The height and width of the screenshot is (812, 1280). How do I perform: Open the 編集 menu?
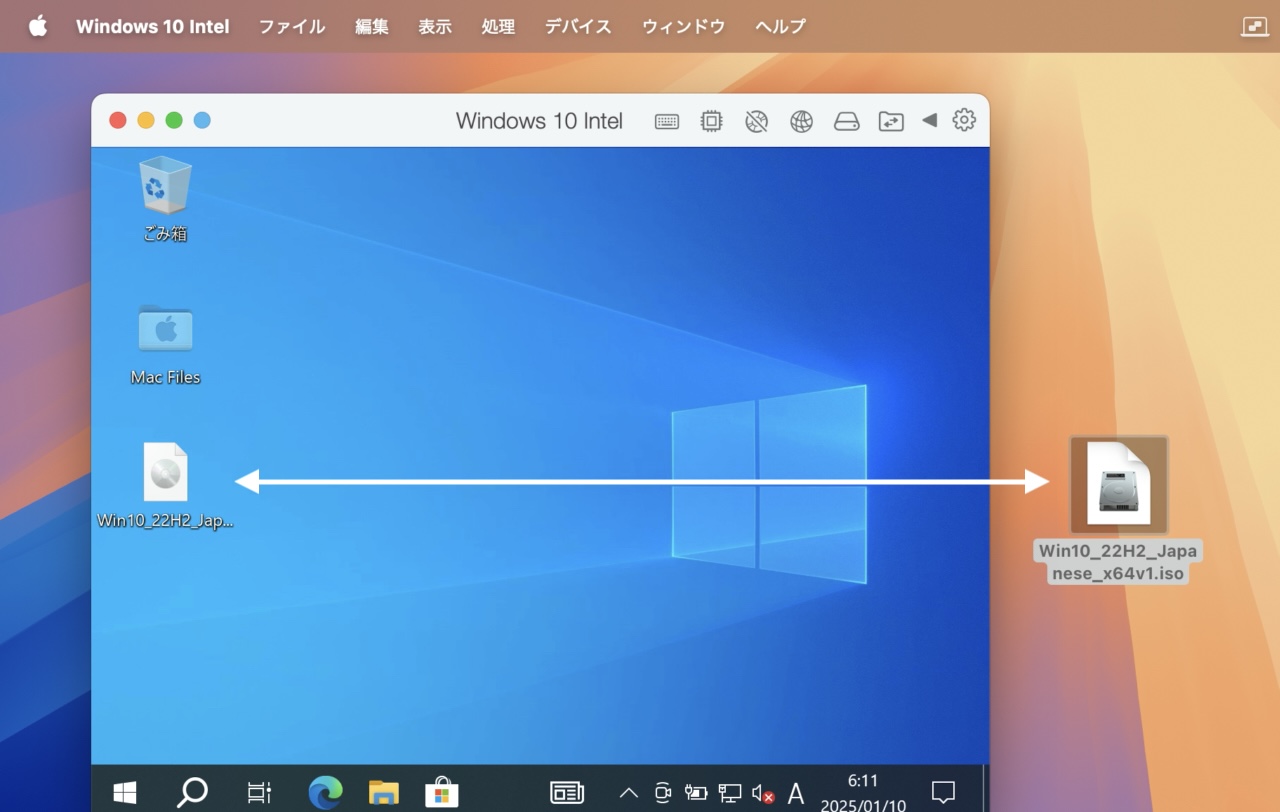pos(372,27)
